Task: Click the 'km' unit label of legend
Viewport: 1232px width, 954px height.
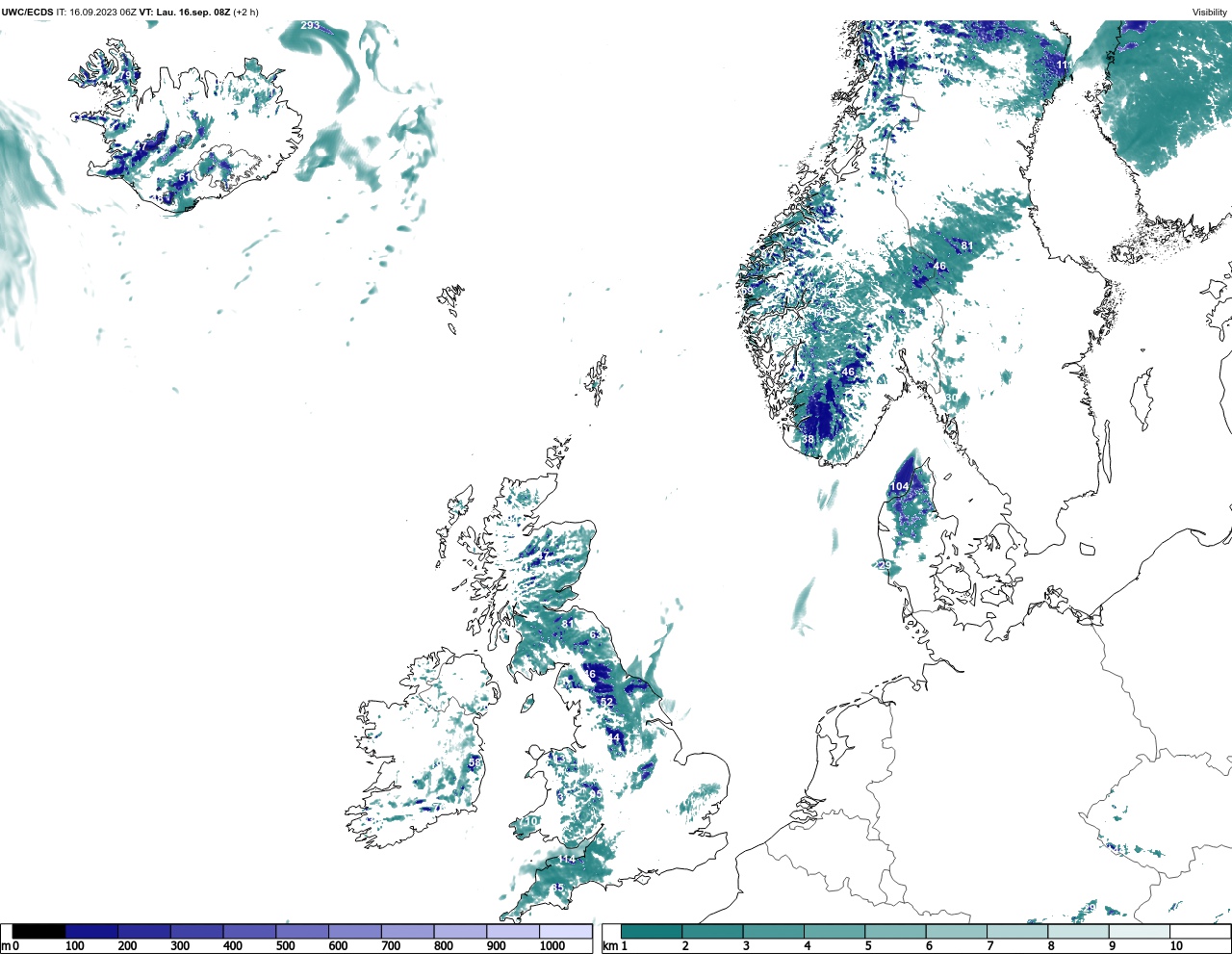Action: pyautogui.click(x=608, y=946)
